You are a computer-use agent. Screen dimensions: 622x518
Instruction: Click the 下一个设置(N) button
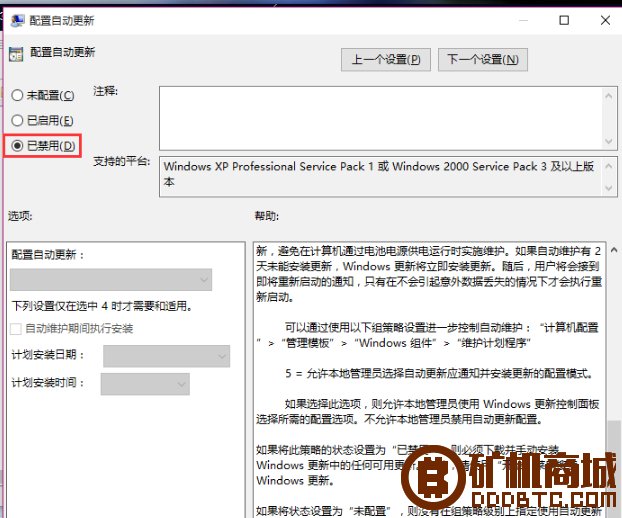pos(483,60)
